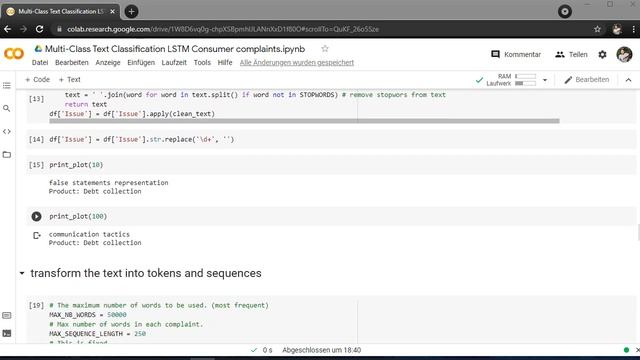Click the horizontal scrollbar under cell 13

[304, 121]
